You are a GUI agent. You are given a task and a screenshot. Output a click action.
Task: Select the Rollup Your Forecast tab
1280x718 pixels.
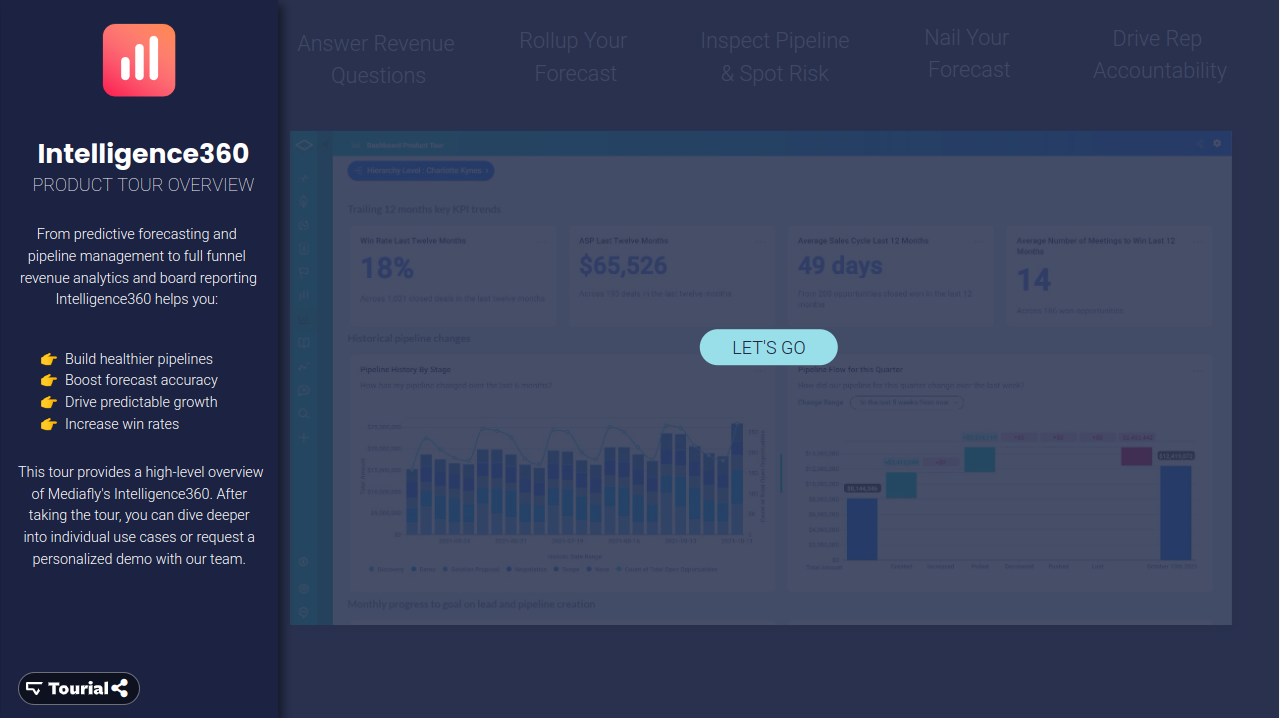[573, 56]
